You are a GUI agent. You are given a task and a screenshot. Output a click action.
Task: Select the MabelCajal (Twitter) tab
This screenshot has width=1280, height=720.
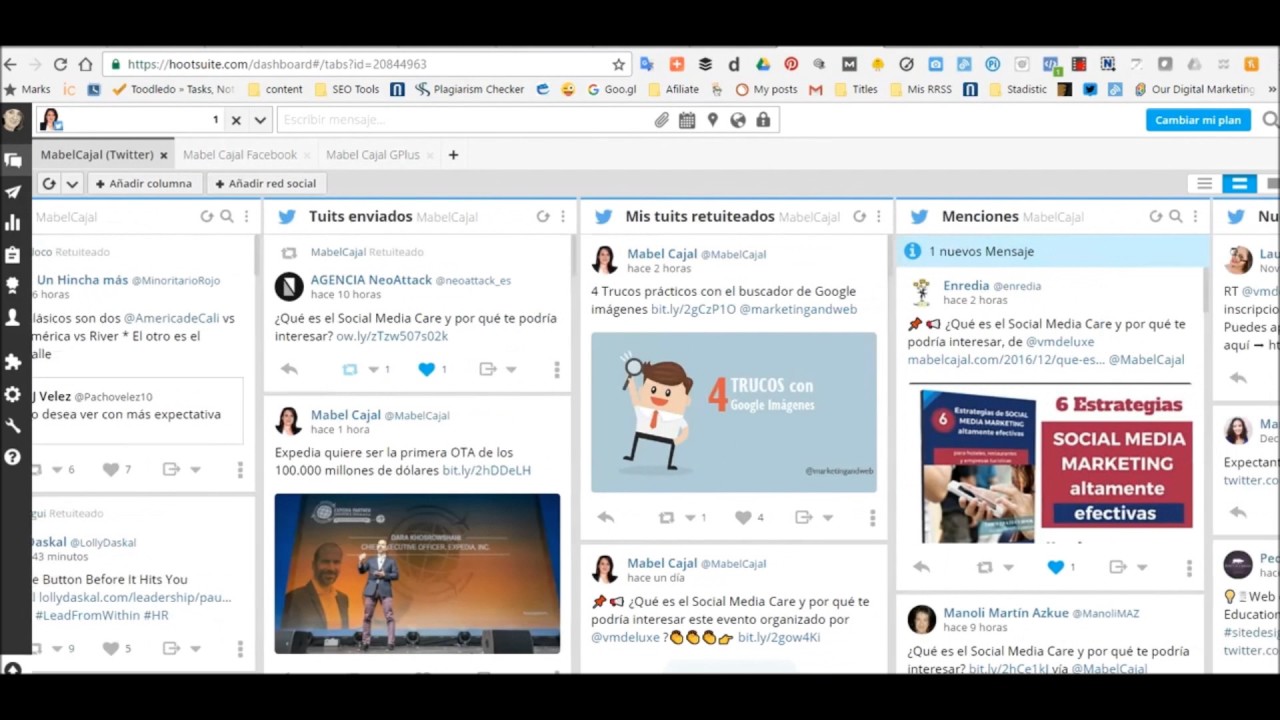[97, 155]
